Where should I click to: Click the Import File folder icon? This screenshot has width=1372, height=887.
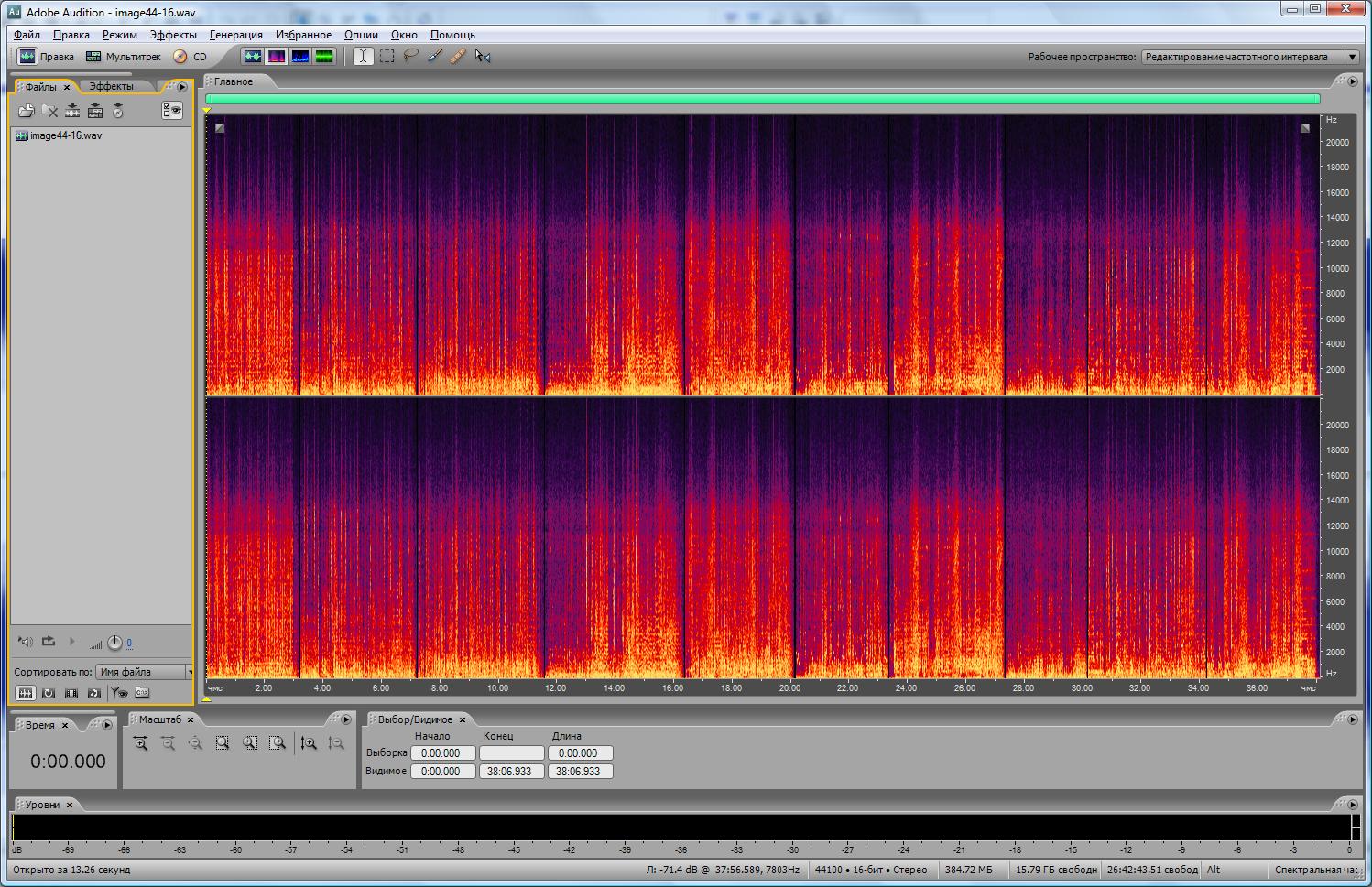click(26, 111)
